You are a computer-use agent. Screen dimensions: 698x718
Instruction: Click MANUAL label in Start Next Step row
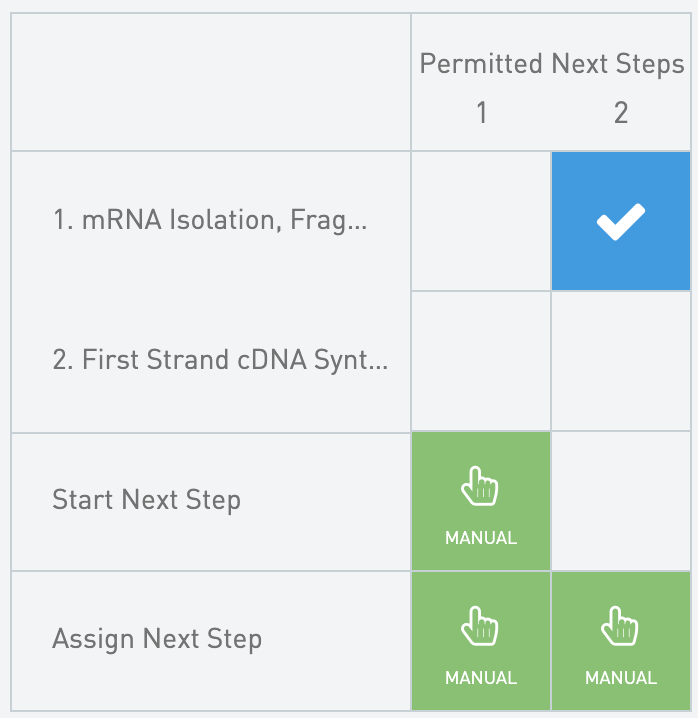pyautogui.click(x=481, y=538)
